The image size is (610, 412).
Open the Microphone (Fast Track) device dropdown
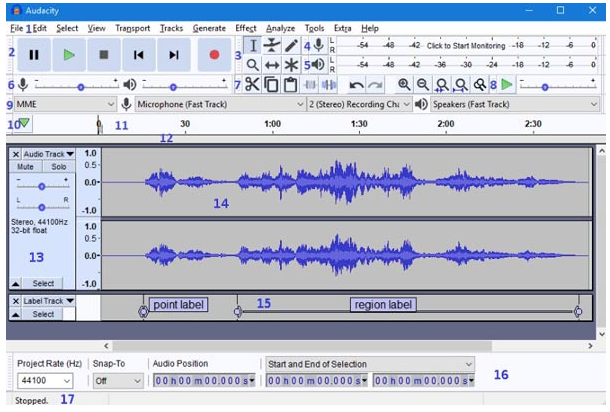220,104
